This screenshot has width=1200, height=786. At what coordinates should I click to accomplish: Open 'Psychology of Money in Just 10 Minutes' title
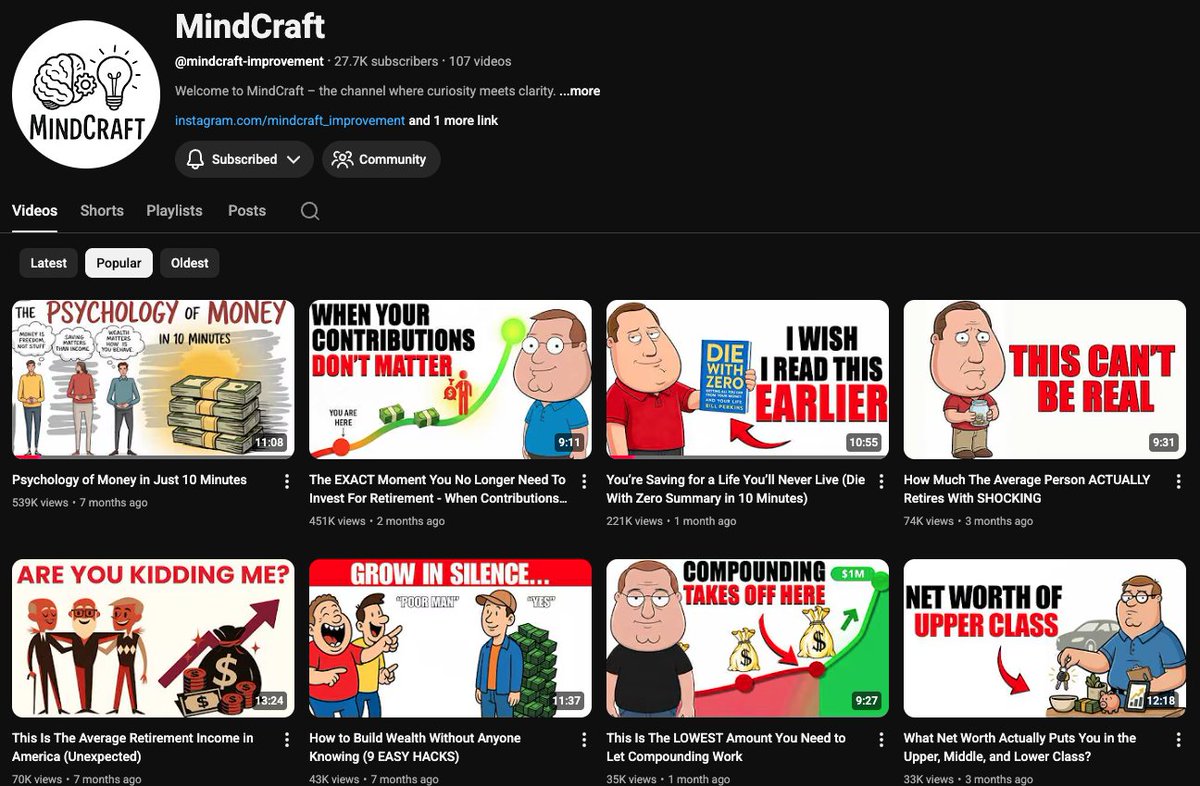[129, 480]
